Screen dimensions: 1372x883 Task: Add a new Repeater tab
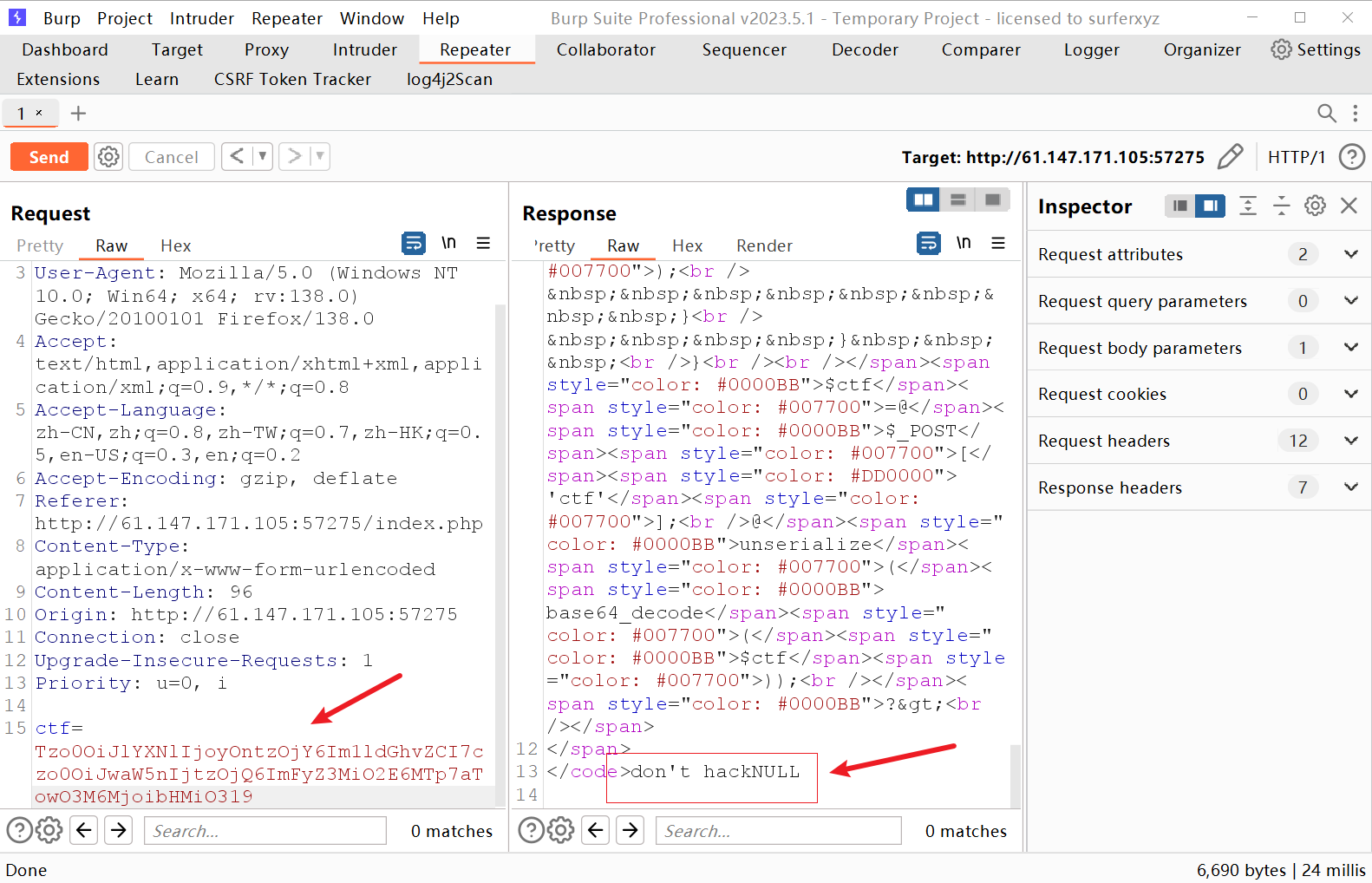point(78,114)
